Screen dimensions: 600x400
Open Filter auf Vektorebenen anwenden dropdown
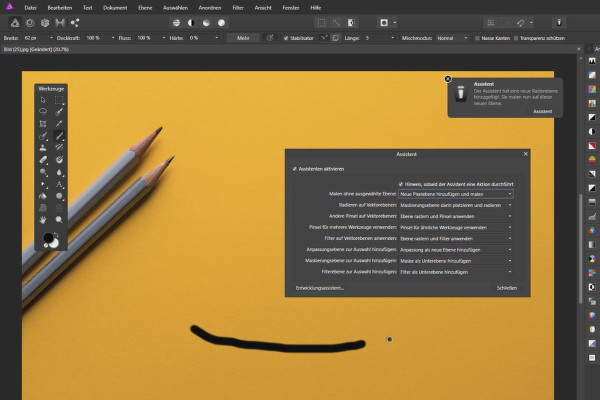(455, 238)
